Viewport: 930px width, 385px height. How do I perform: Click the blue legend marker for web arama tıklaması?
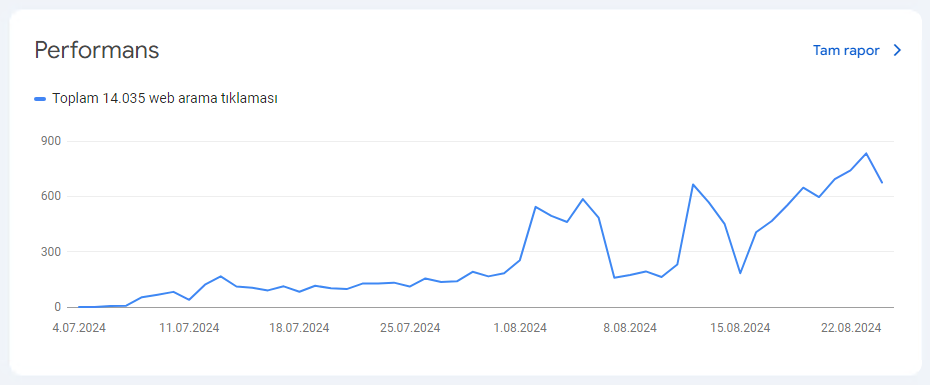(40, 99)
